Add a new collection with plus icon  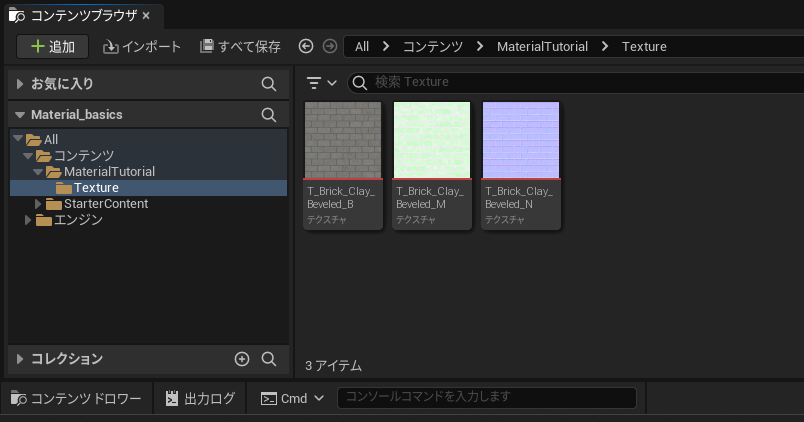[x=241, y=359]
